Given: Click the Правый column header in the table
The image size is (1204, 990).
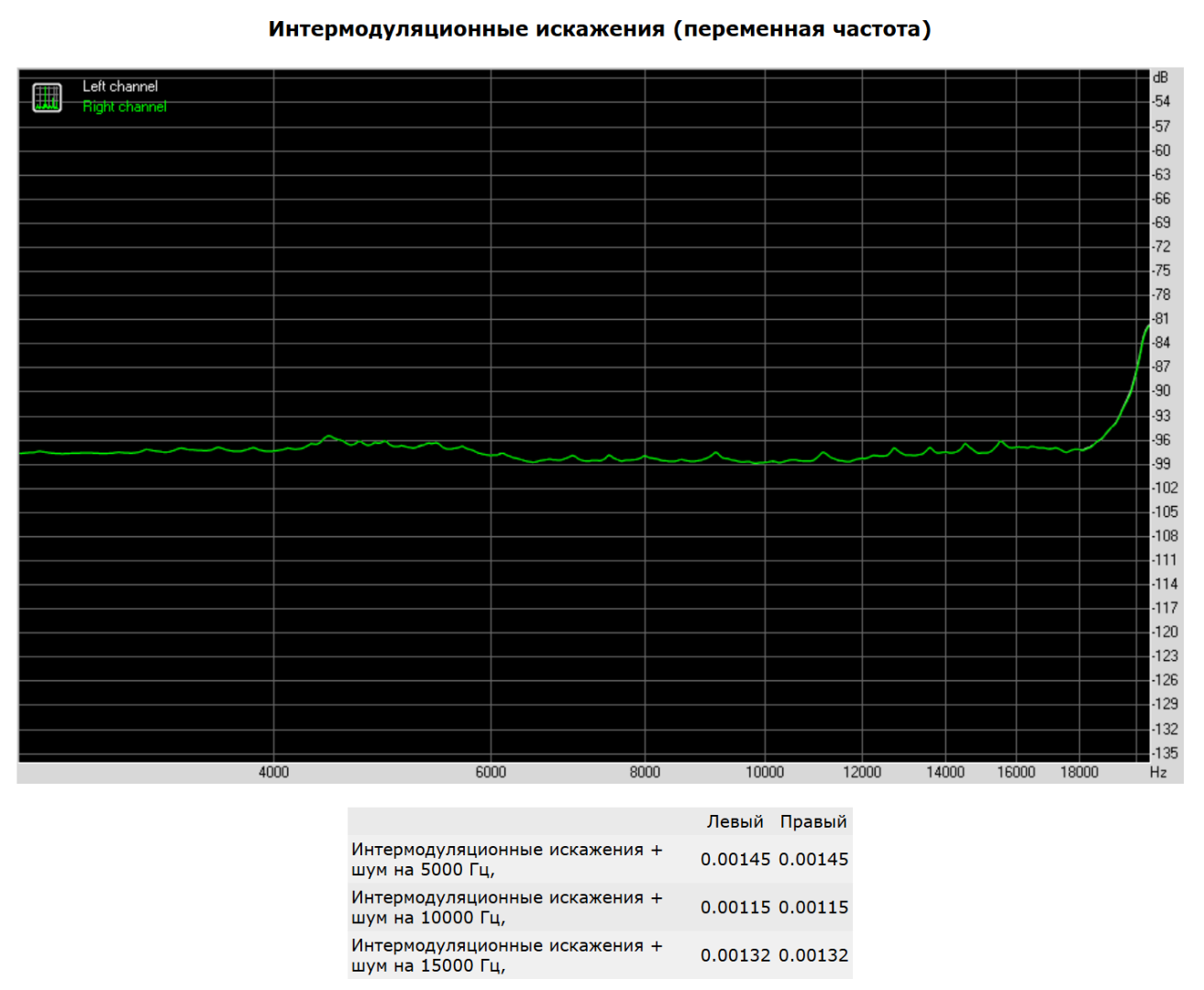Looking at the screenshot, I should coord(813,822).
